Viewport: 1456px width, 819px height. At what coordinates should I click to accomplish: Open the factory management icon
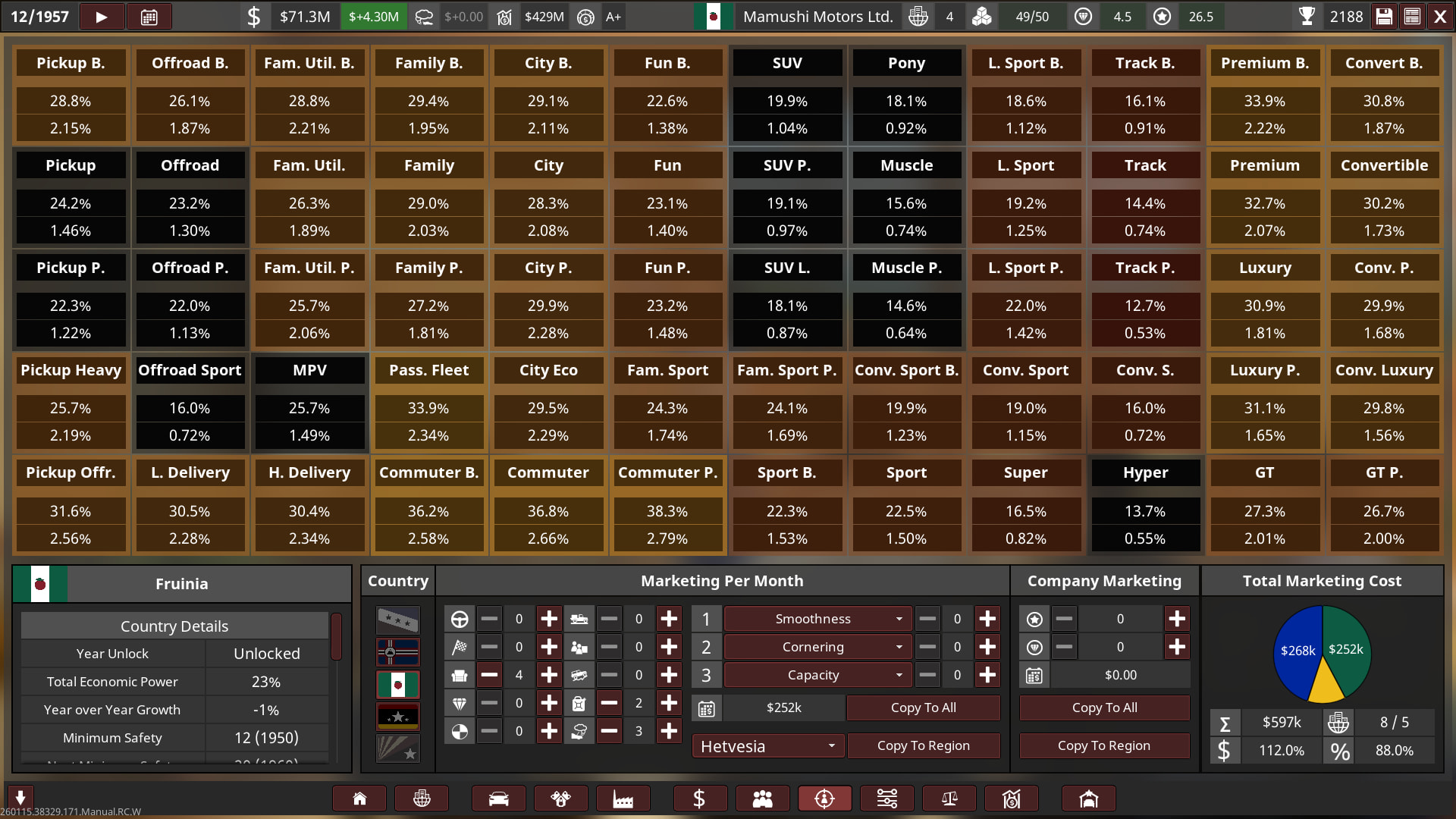(623, 799)
